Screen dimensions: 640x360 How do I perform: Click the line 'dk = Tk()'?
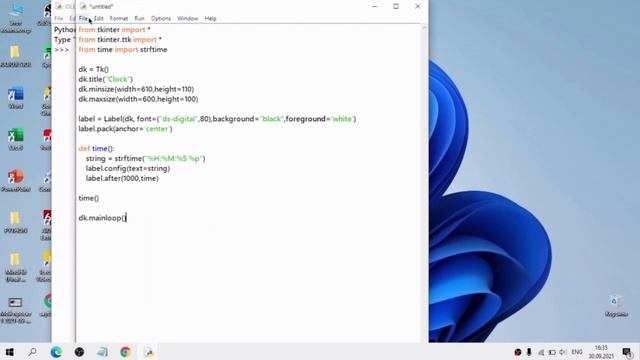pyautogui.click(x=93, y=69)
